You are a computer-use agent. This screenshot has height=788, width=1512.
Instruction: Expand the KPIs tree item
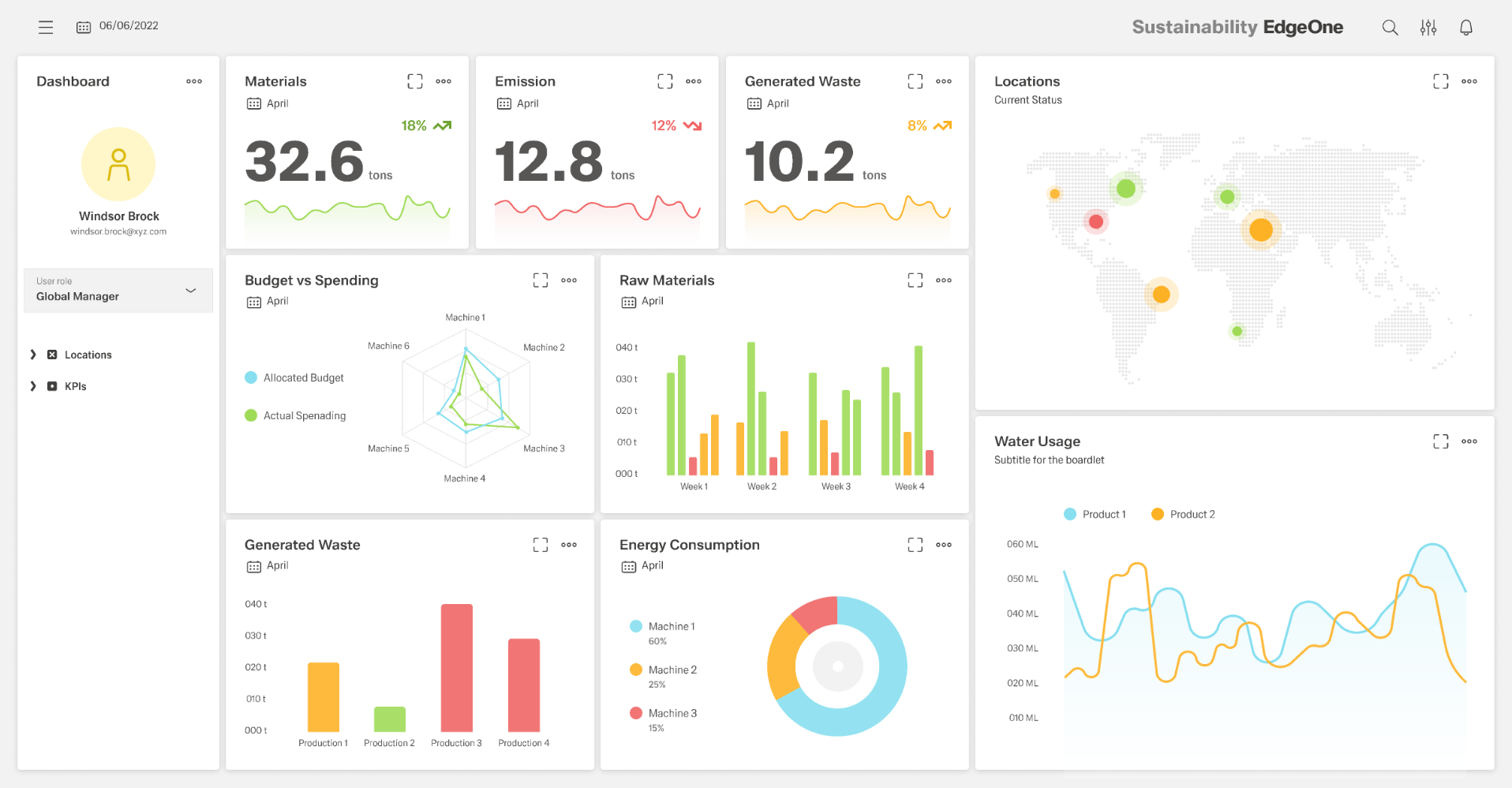33,387
